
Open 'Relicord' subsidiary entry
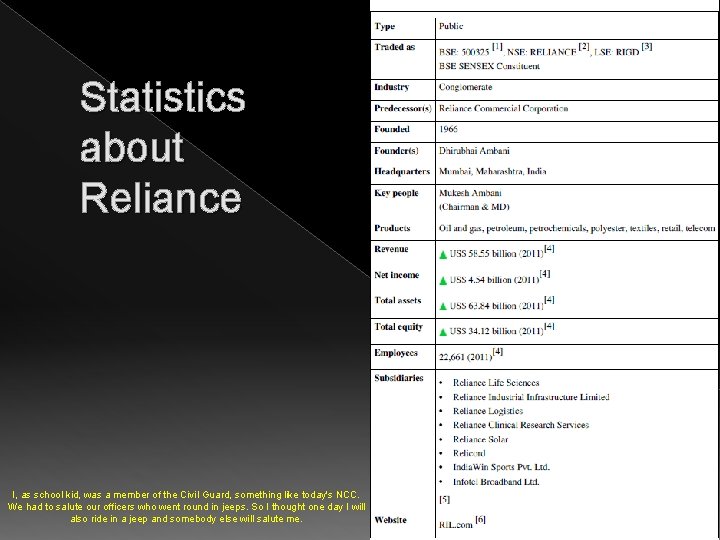469,453
